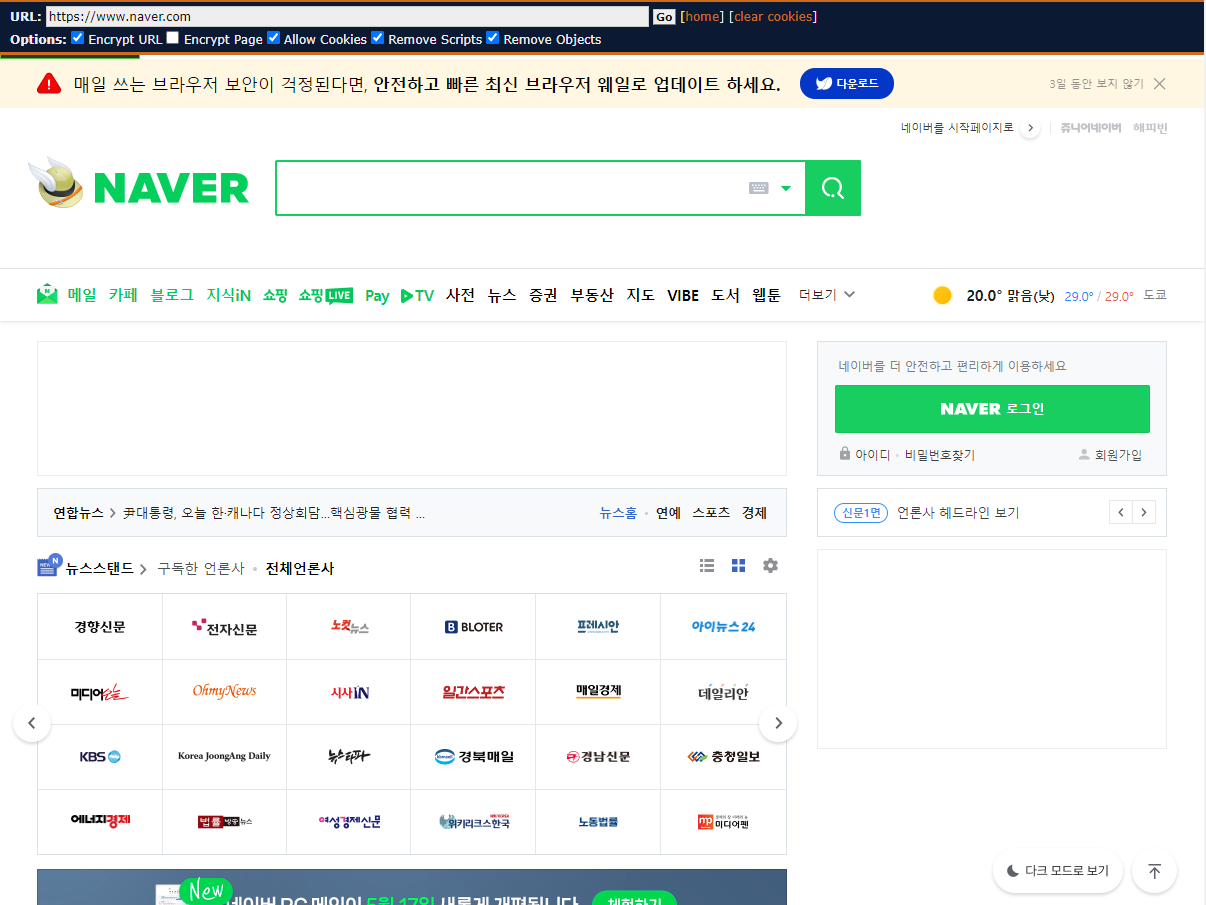Click the scroll-to-top arrow button
The height and width of the screenshot is (905, 1206).
pos(1154,871)
